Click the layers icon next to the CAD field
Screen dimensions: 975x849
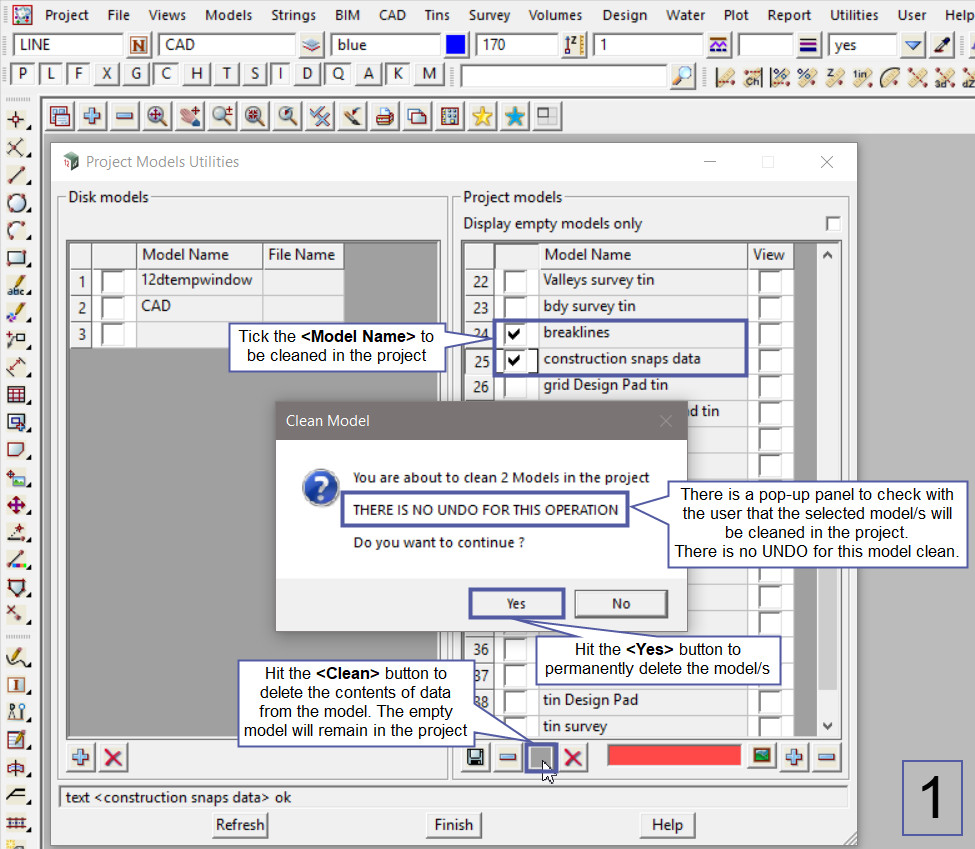point(311,45)
